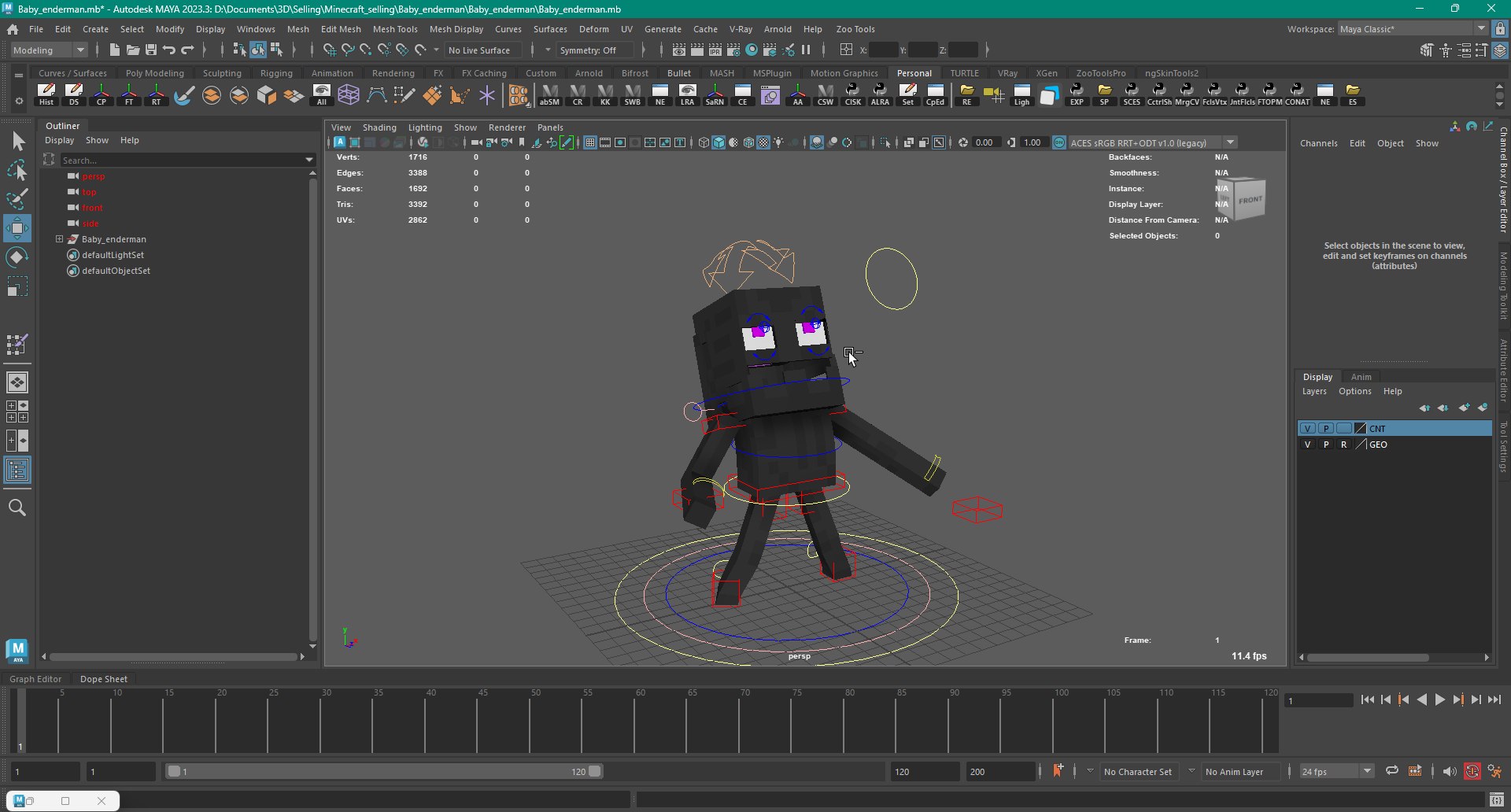Click the LRA shelf icon
Image resolution: width=1511 pixels, height=812 pixels.
(688, 94)
